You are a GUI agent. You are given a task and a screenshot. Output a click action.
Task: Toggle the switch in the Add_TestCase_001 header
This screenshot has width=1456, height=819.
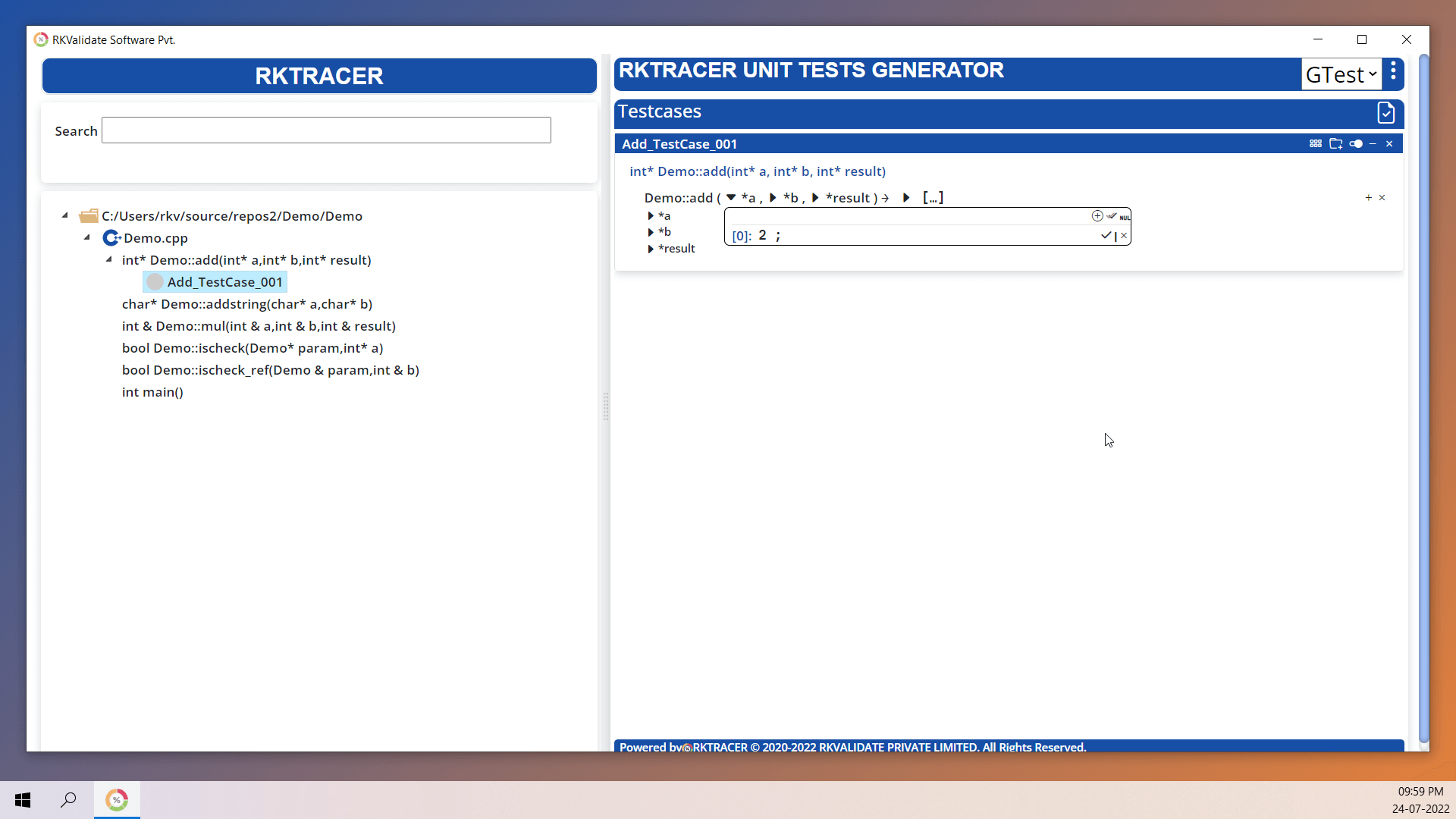(x=1356, y=143)
